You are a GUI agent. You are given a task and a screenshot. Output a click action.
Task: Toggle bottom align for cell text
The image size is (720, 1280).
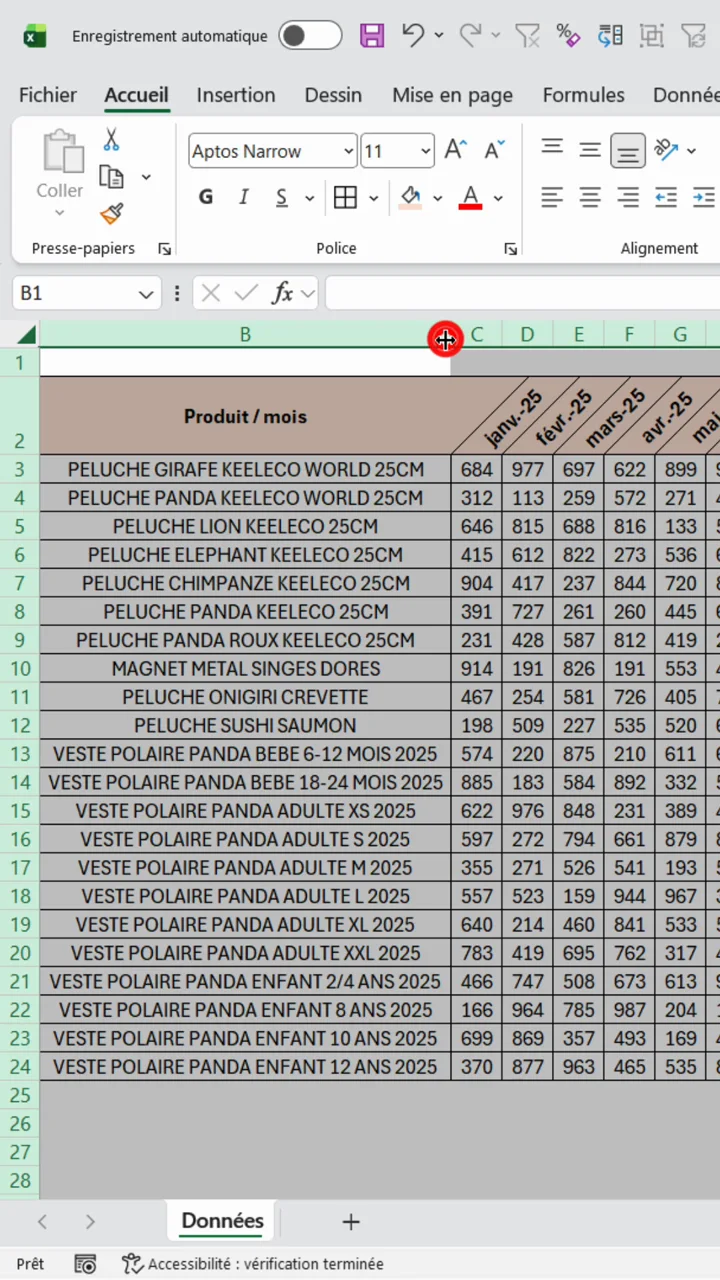(x=628, y=150)
